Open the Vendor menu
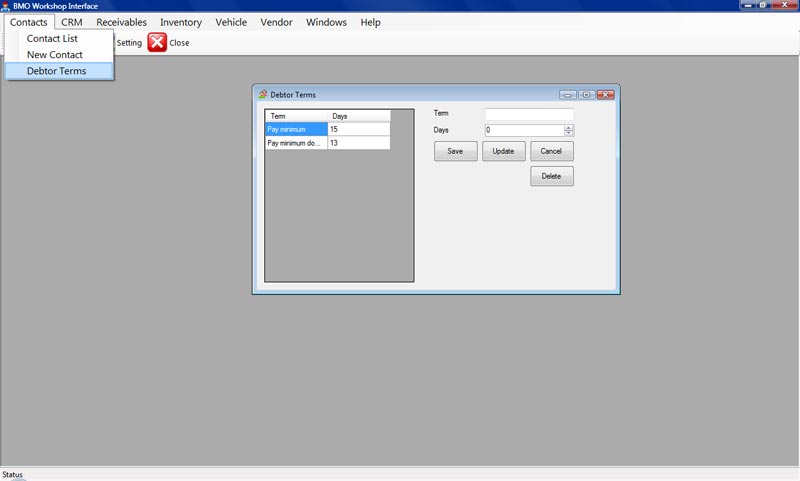The width and height of the screenshot is (800, 481). [276, 22]
